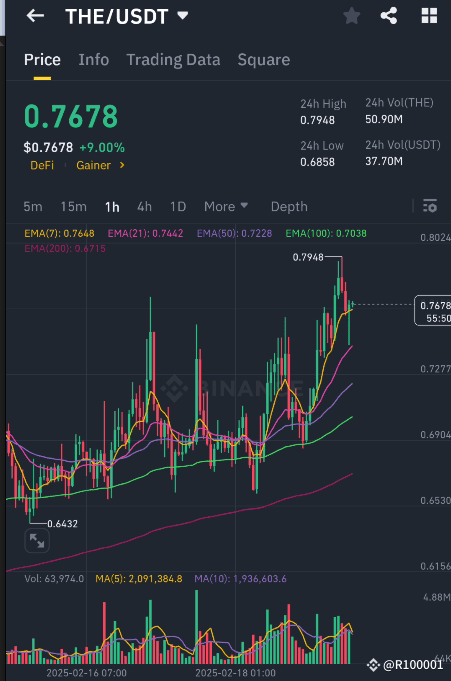Go back with the left arrow

pos(35,16)
